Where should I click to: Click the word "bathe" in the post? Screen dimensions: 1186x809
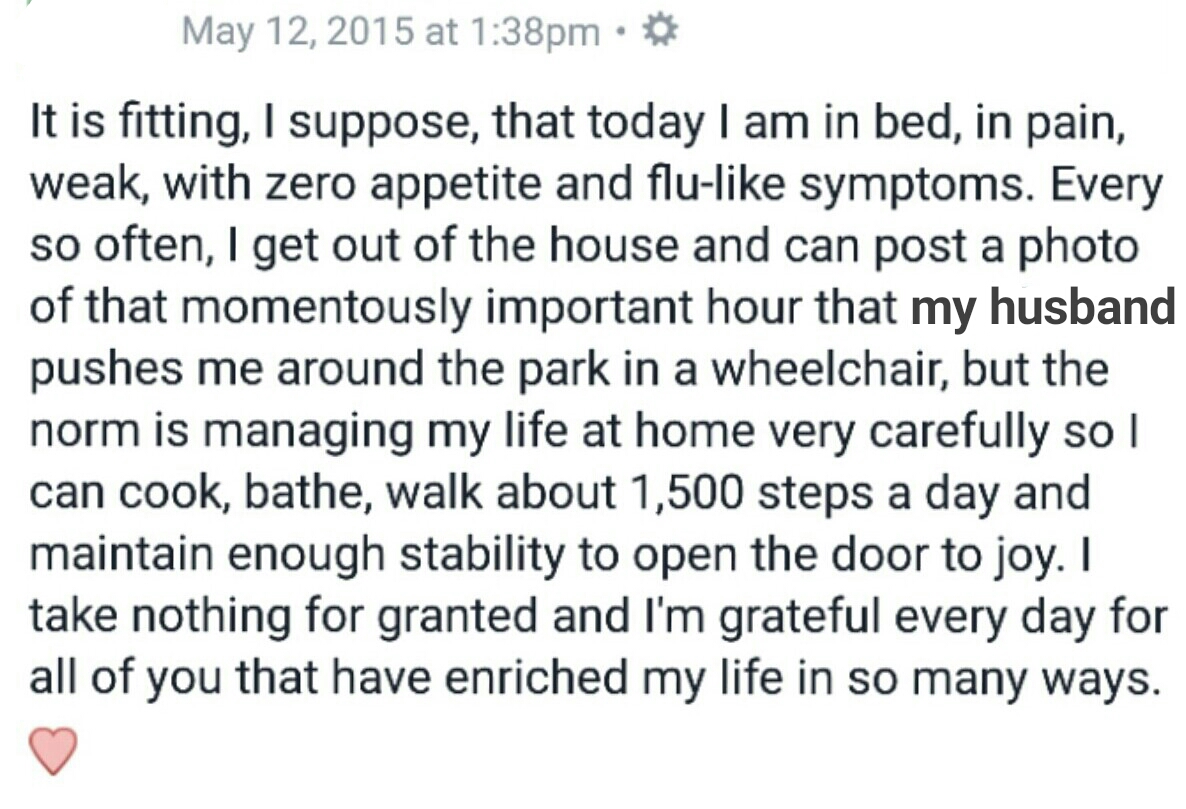(240, 494)
